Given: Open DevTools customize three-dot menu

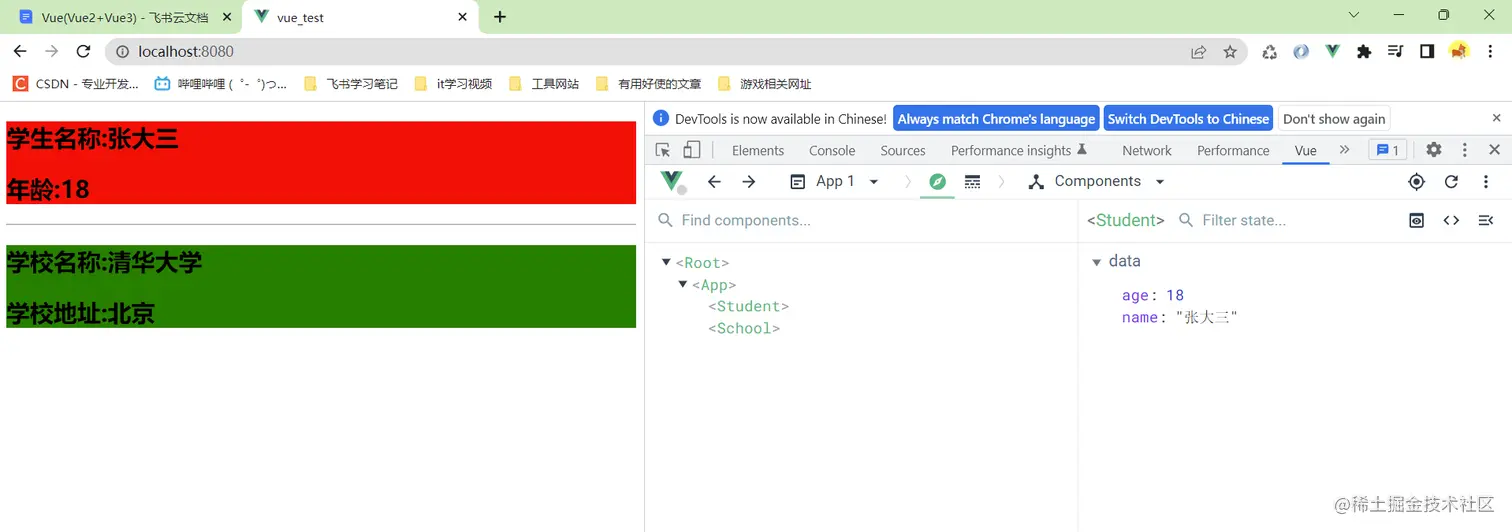Looking at the screenshot, I should [x=1464, y=150].
